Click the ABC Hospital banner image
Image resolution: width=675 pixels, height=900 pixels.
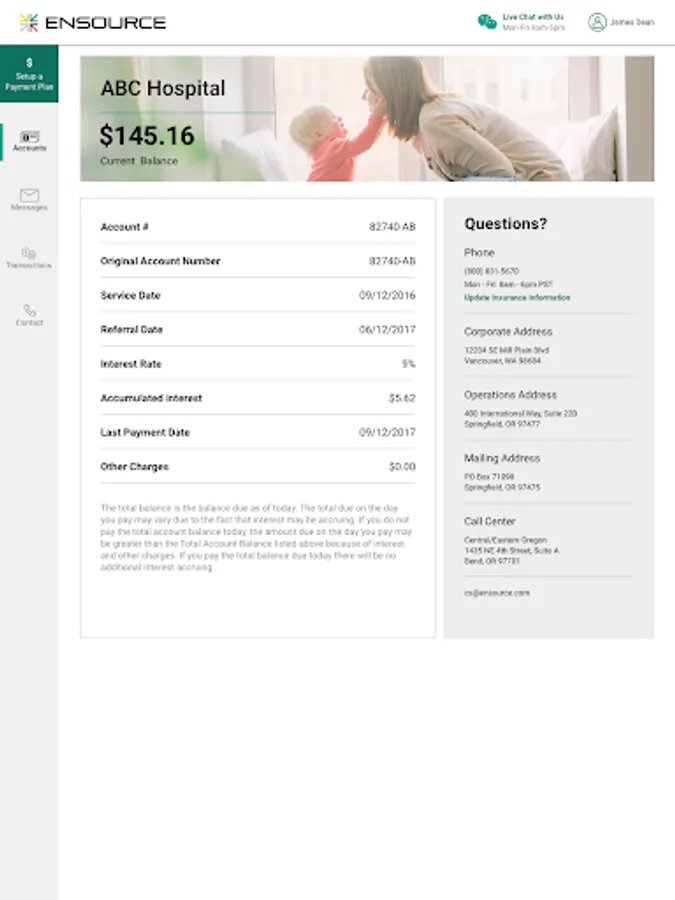tap(367, 119)
